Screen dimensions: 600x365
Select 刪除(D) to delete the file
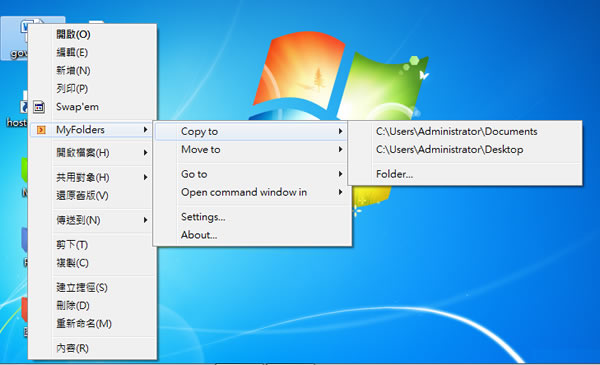click(x=92, y=305)
